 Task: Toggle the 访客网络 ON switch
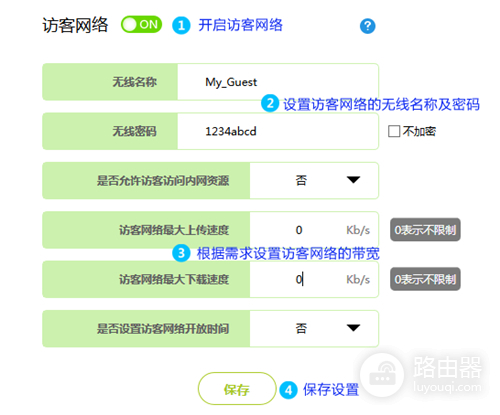pyautogui.click(x=141, y=25)
